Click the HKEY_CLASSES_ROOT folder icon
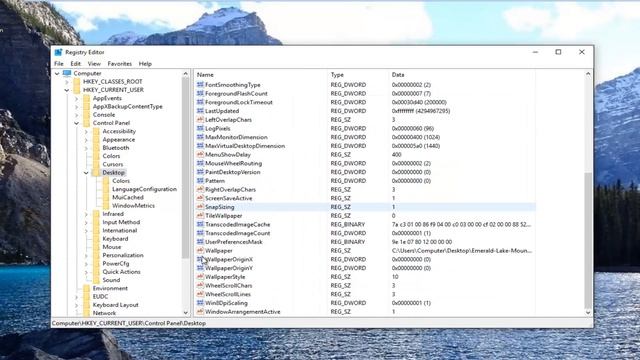 click(77, 82)
